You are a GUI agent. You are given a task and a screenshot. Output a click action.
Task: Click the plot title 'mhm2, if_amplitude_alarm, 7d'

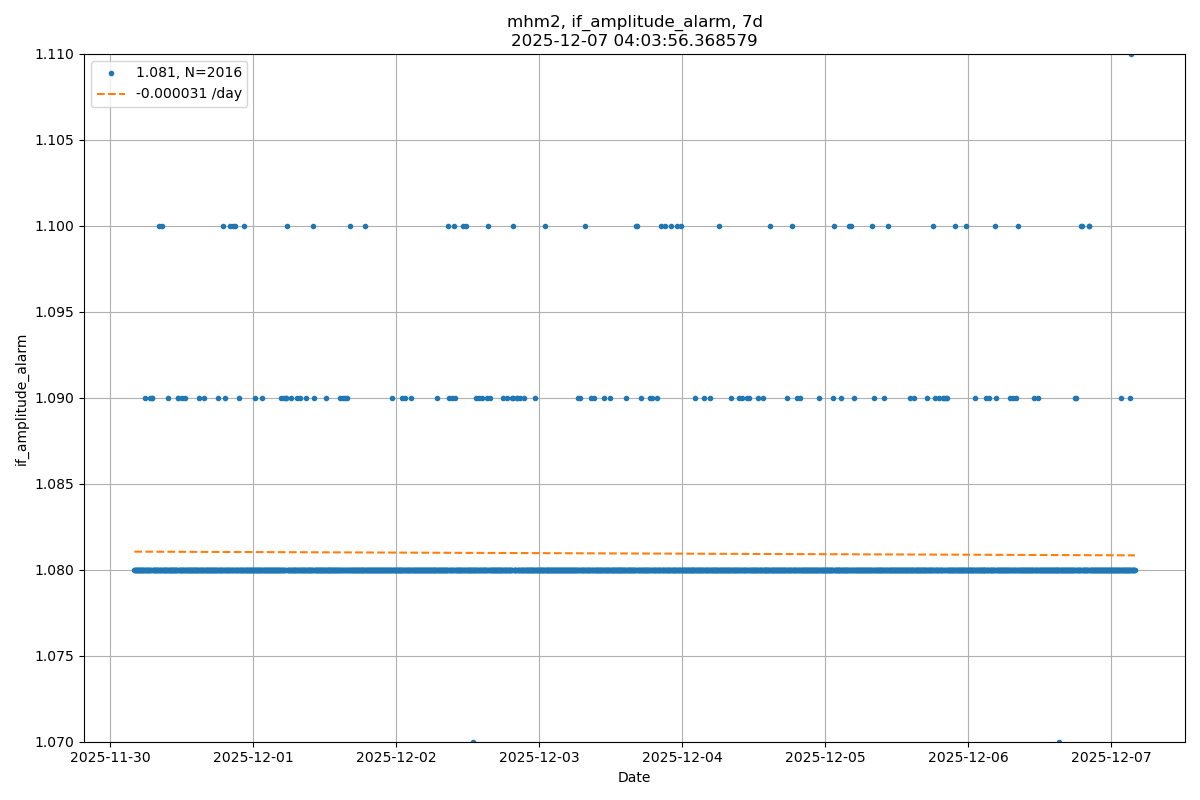tap(634, 22)
